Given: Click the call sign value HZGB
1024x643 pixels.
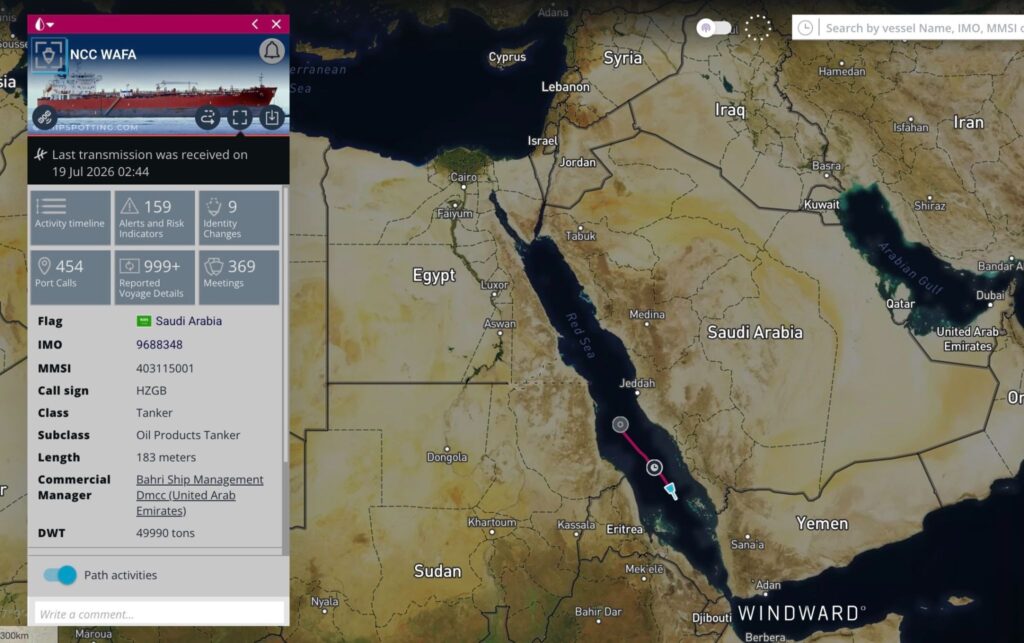Looking at the screenshot, I should pyautogui.click(x=151, y=390).
